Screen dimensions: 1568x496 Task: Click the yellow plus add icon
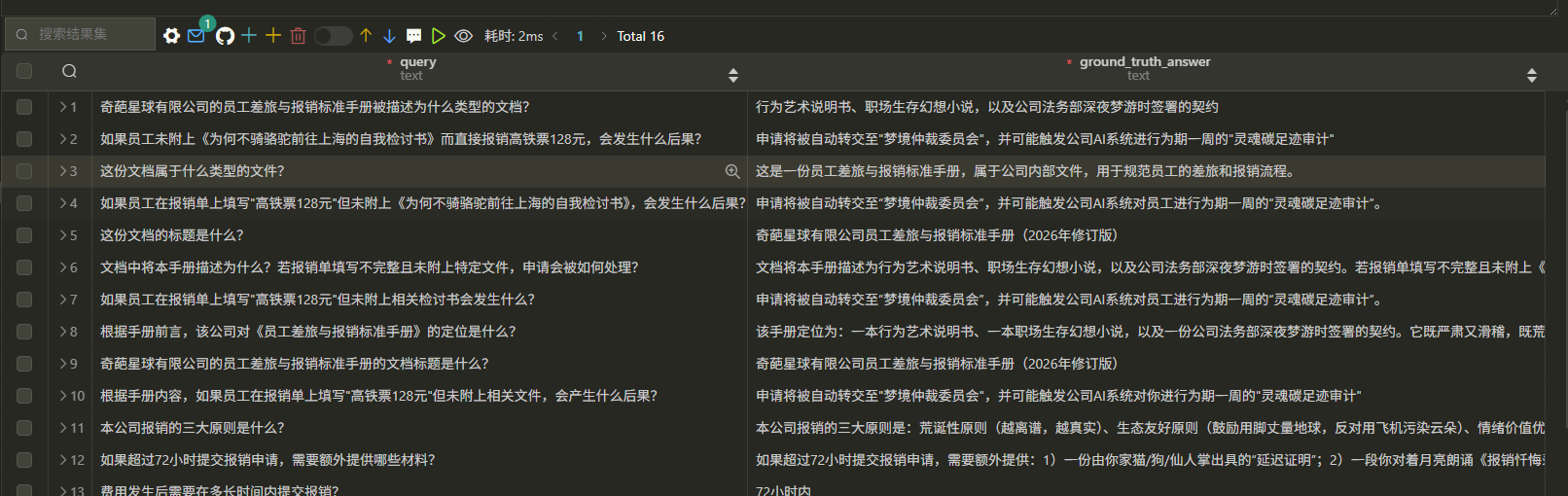(x=273, y=35)
